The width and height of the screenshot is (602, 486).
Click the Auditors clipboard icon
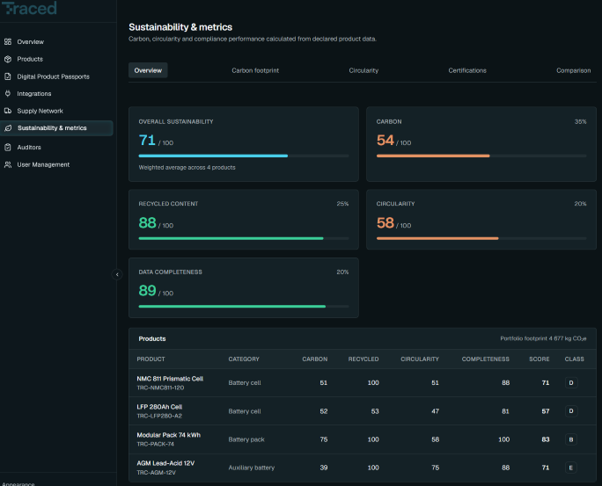pyautogui.click(x=8, y=147)
